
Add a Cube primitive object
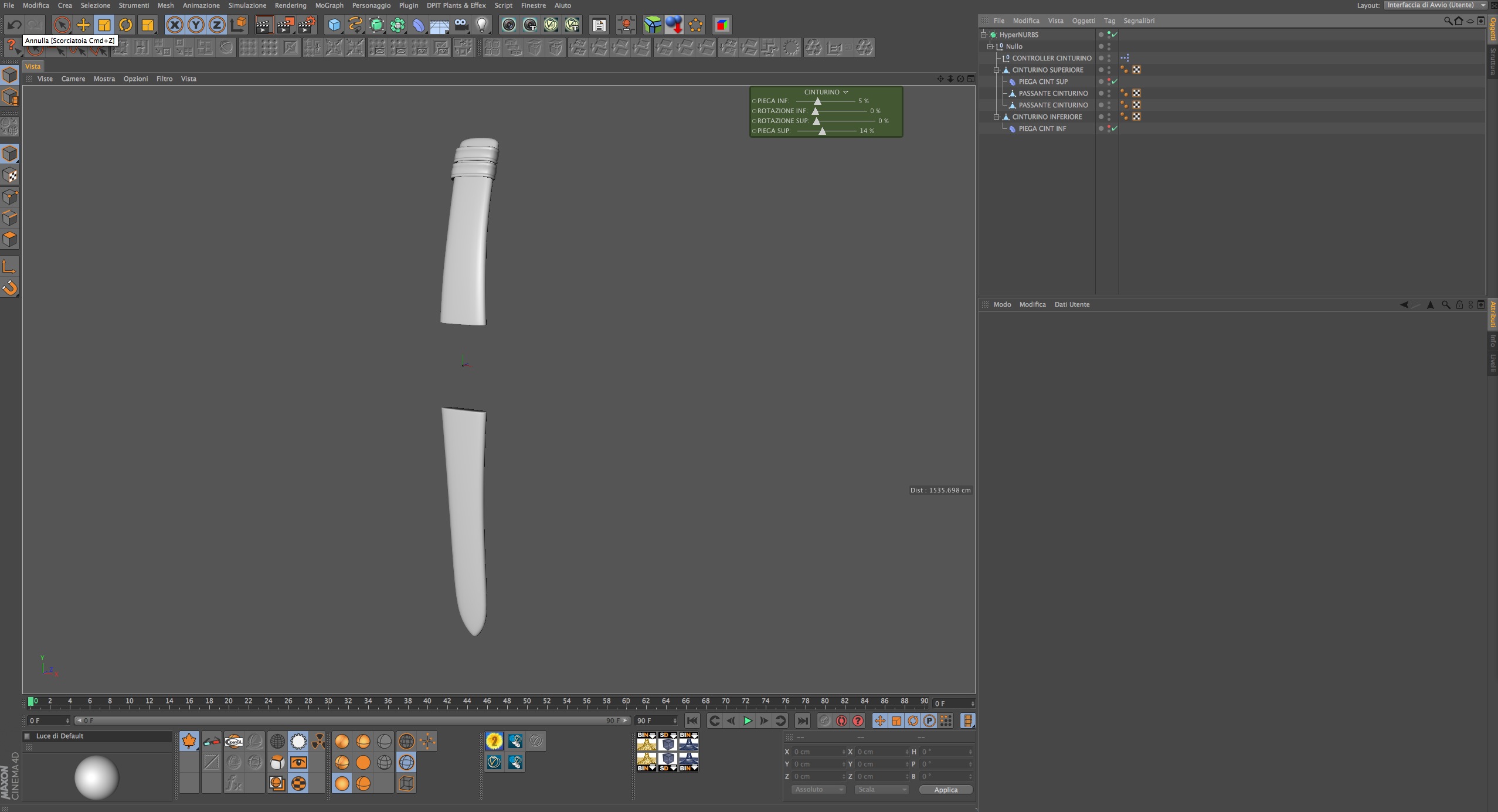(334, 25)
